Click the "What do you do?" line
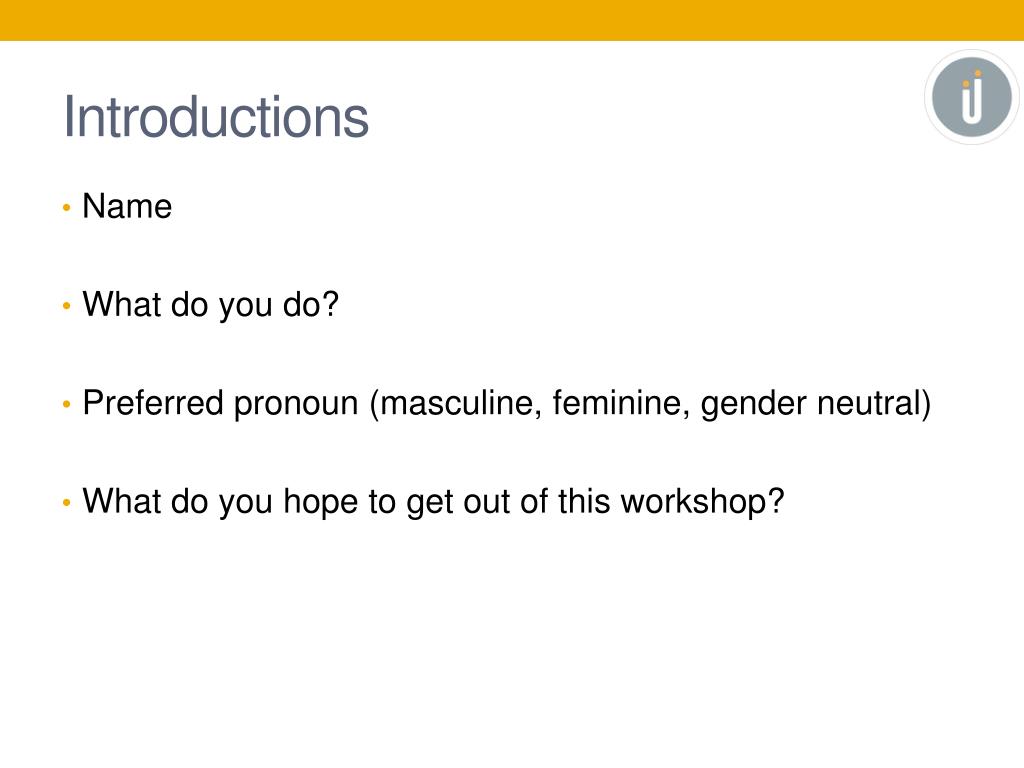This screenshot has width=1024, height=768. point(210,305)
